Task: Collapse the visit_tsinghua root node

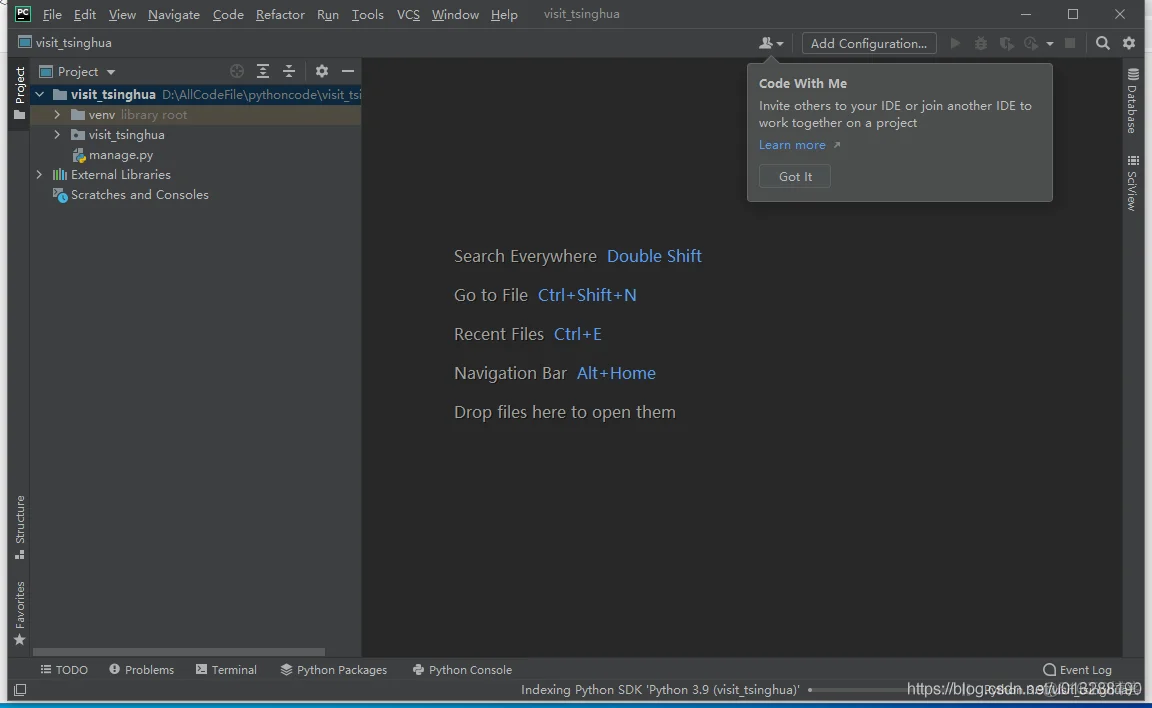Action: [x=40, y=95]
